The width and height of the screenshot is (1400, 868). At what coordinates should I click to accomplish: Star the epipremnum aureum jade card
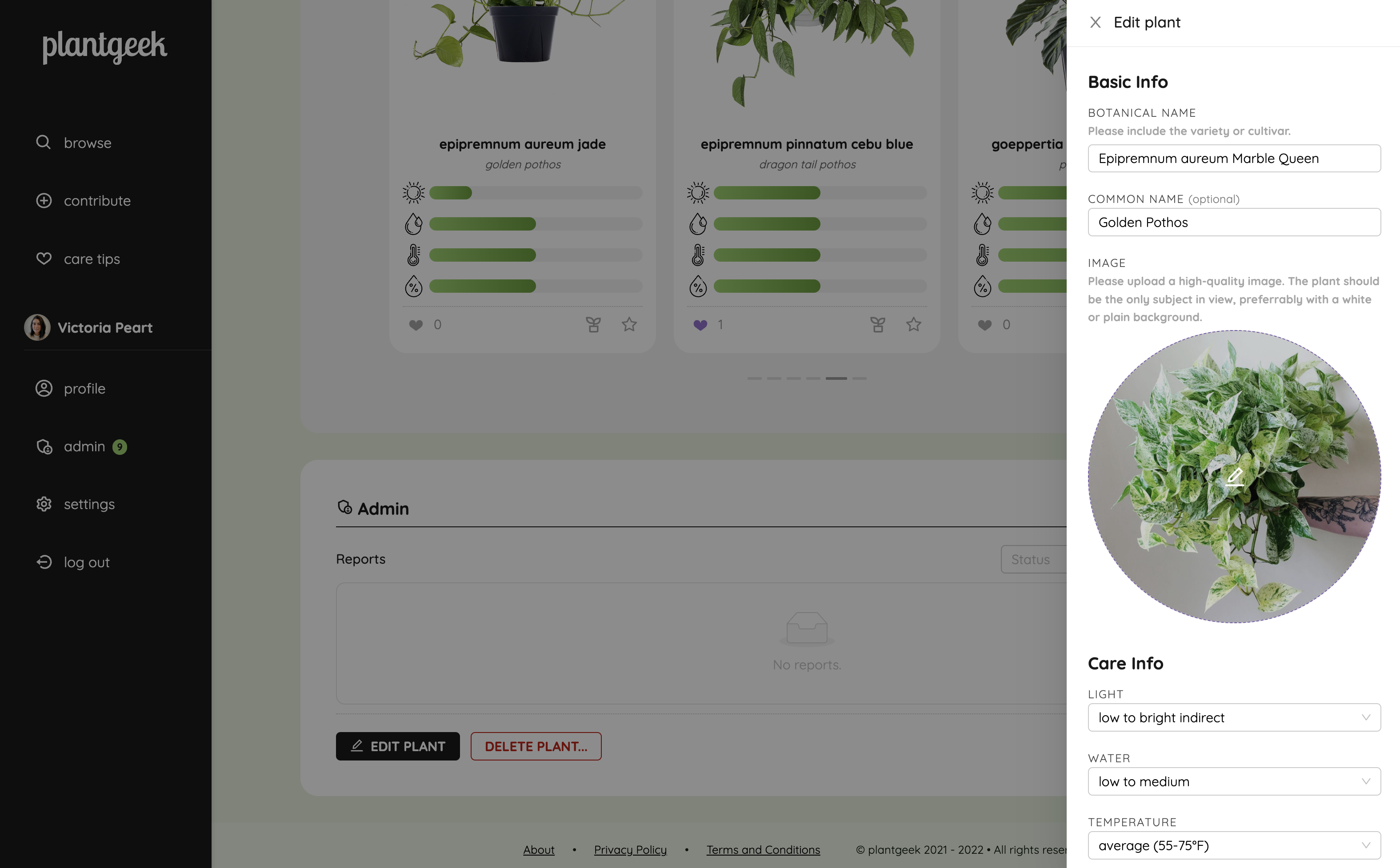(x=629, y=324)
